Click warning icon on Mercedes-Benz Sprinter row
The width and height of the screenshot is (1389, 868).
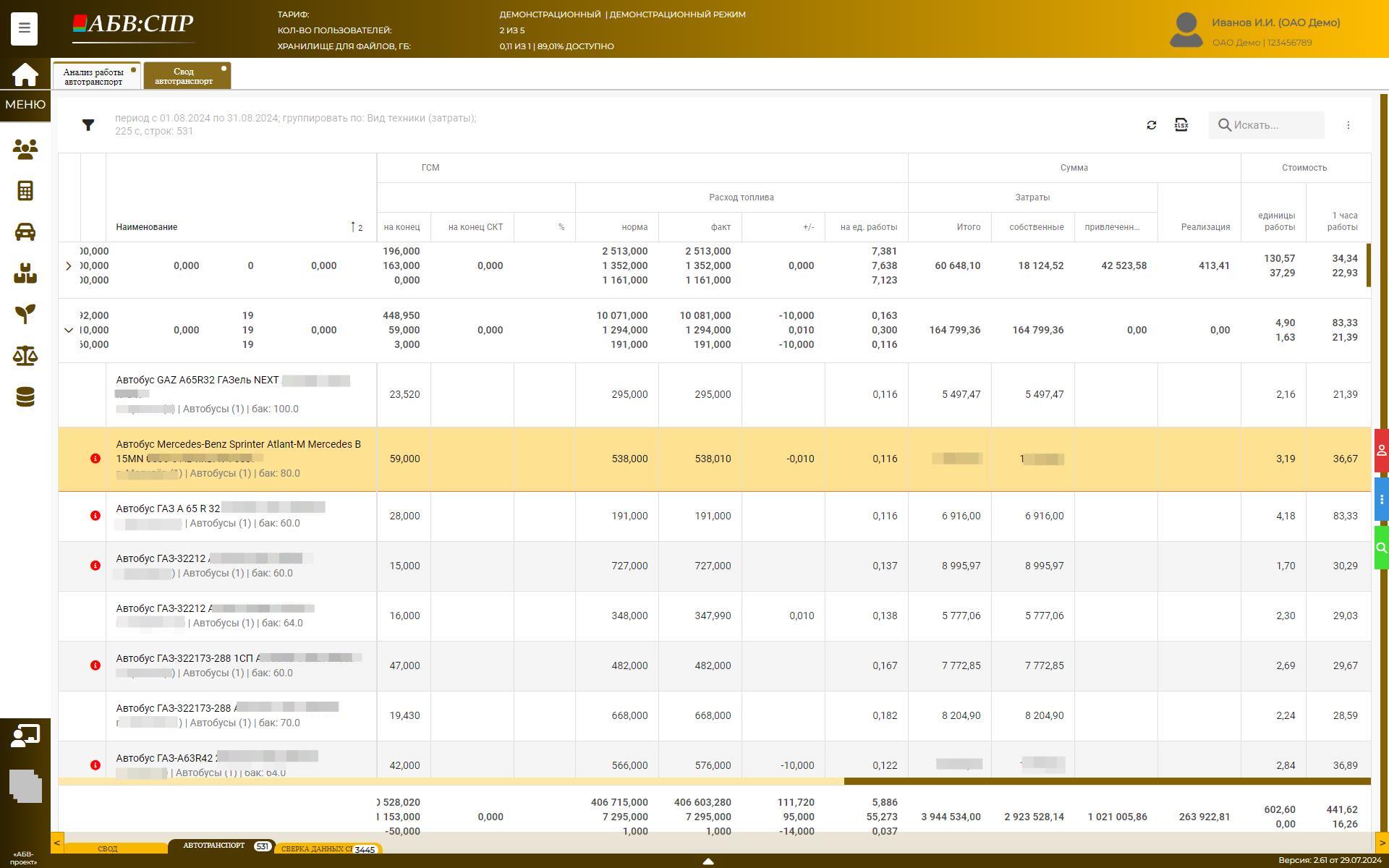click(95, 459)
